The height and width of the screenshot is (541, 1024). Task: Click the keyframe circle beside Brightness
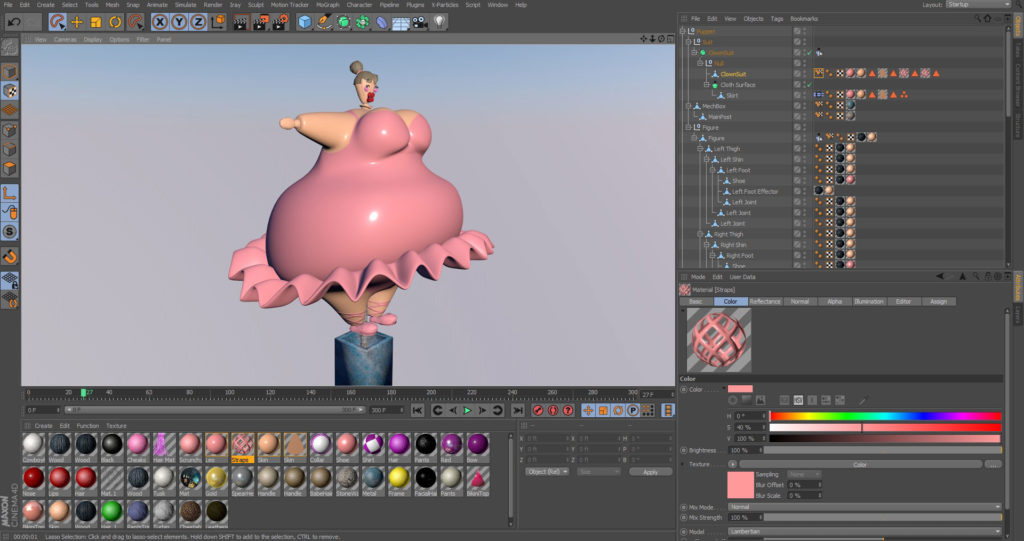(684, 450)
